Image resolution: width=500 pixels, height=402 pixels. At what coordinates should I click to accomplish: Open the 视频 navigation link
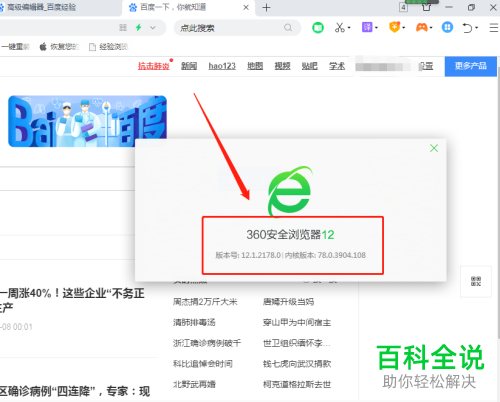[282, 66]
